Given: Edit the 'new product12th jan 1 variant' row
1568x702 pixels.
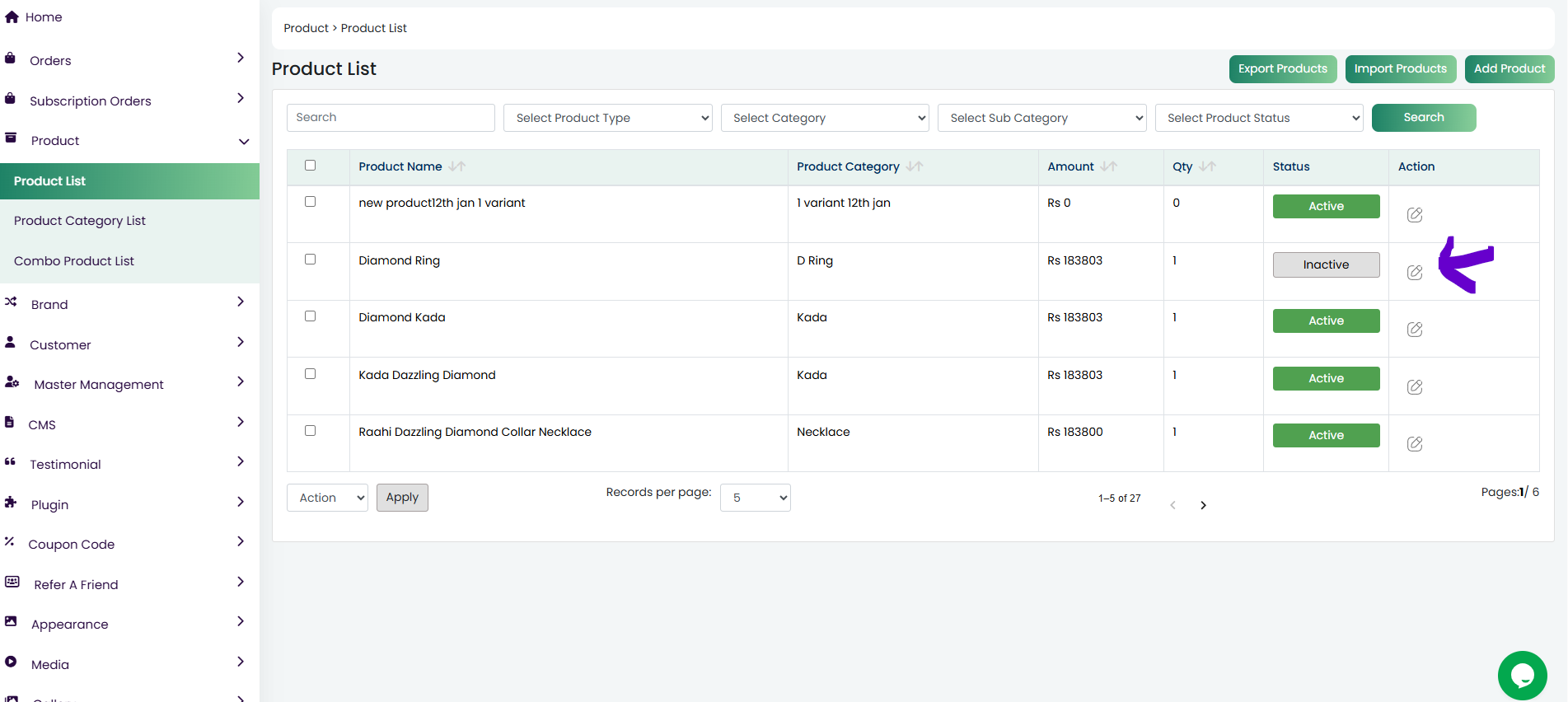Looking at the screenshot, I should (1415, 215).
